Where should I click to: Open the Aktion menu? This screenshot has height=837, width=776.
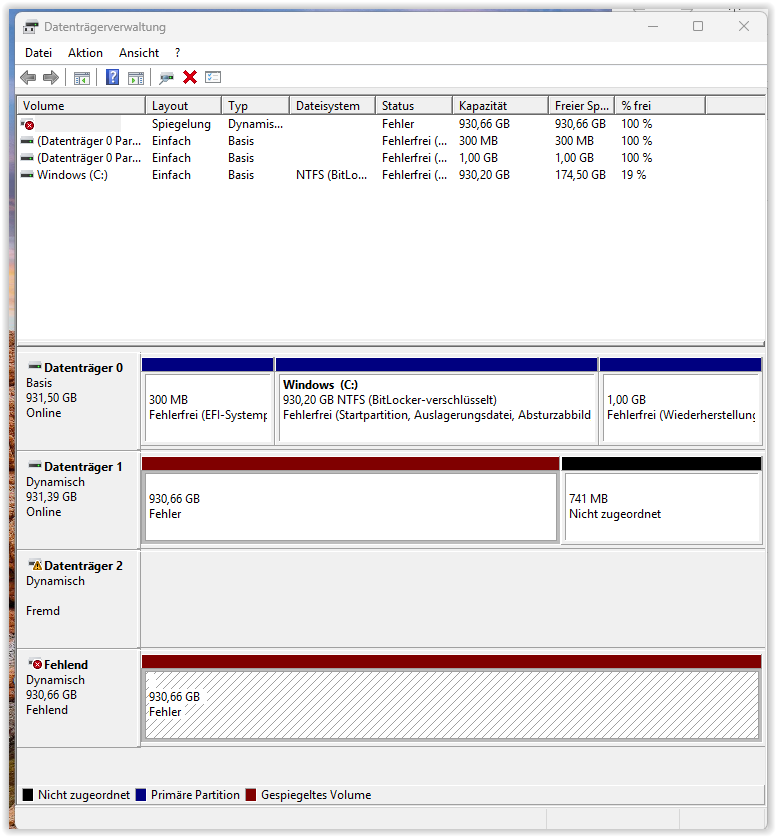coord(85,53)
